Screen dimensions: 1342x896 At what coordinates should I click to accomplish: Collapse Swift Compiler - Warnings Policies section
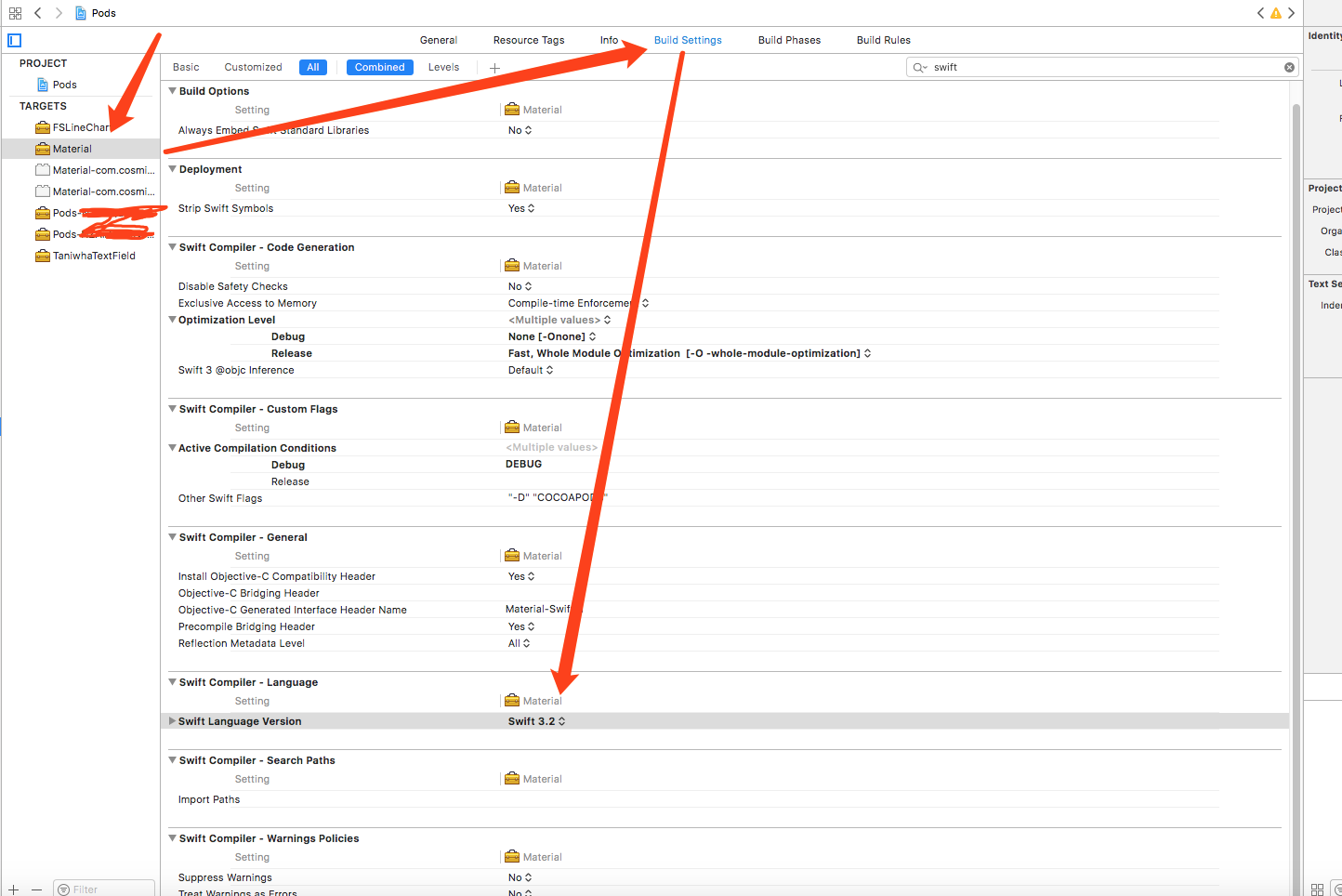pyautogui.click(x=172, y=838)
